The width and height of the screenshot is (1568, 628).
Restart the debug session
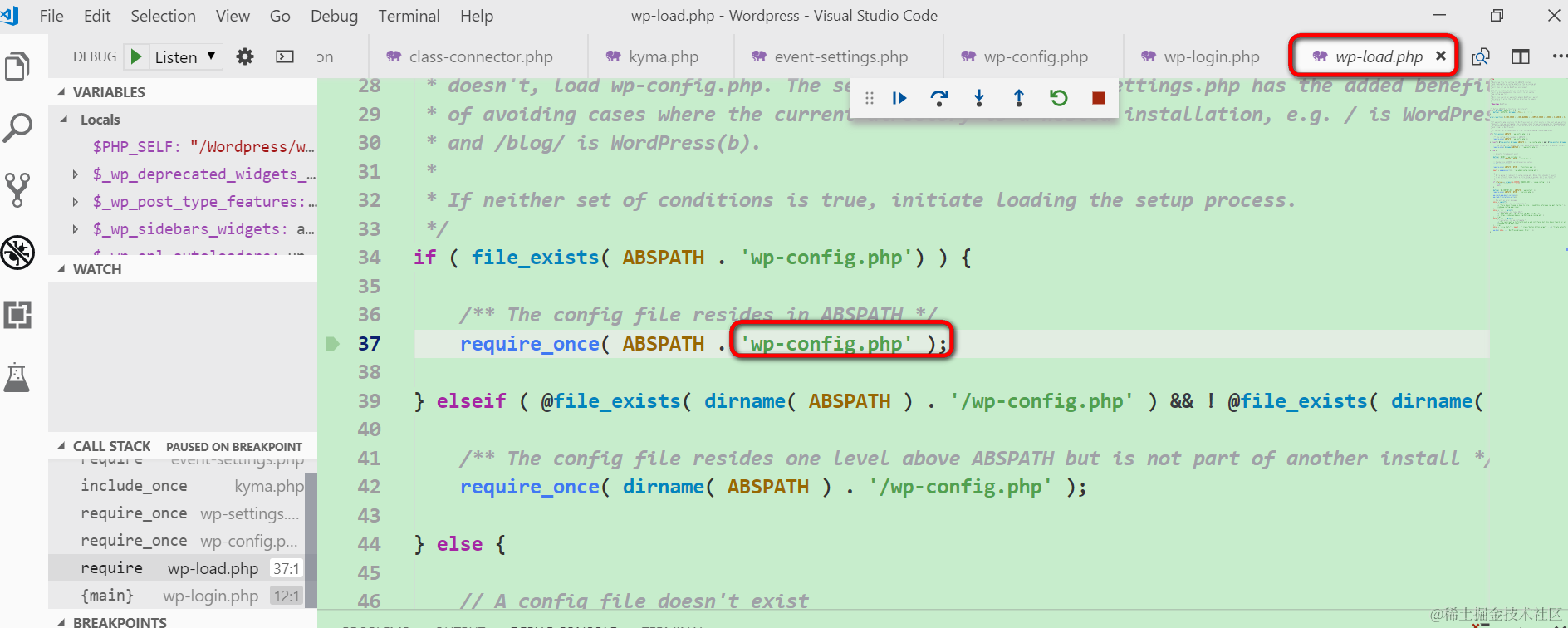[x=1059, y=98]
